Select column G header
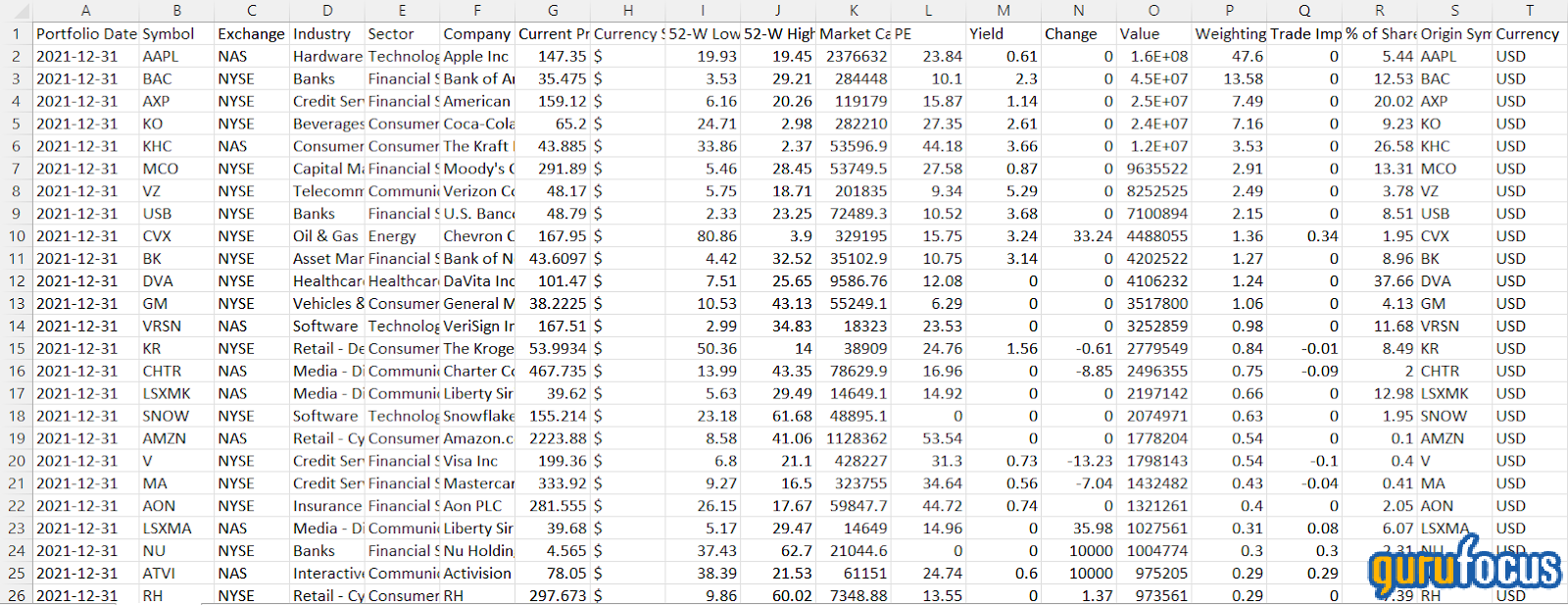Viewport: 1568px width, 605px height. (x=554, y=11)
